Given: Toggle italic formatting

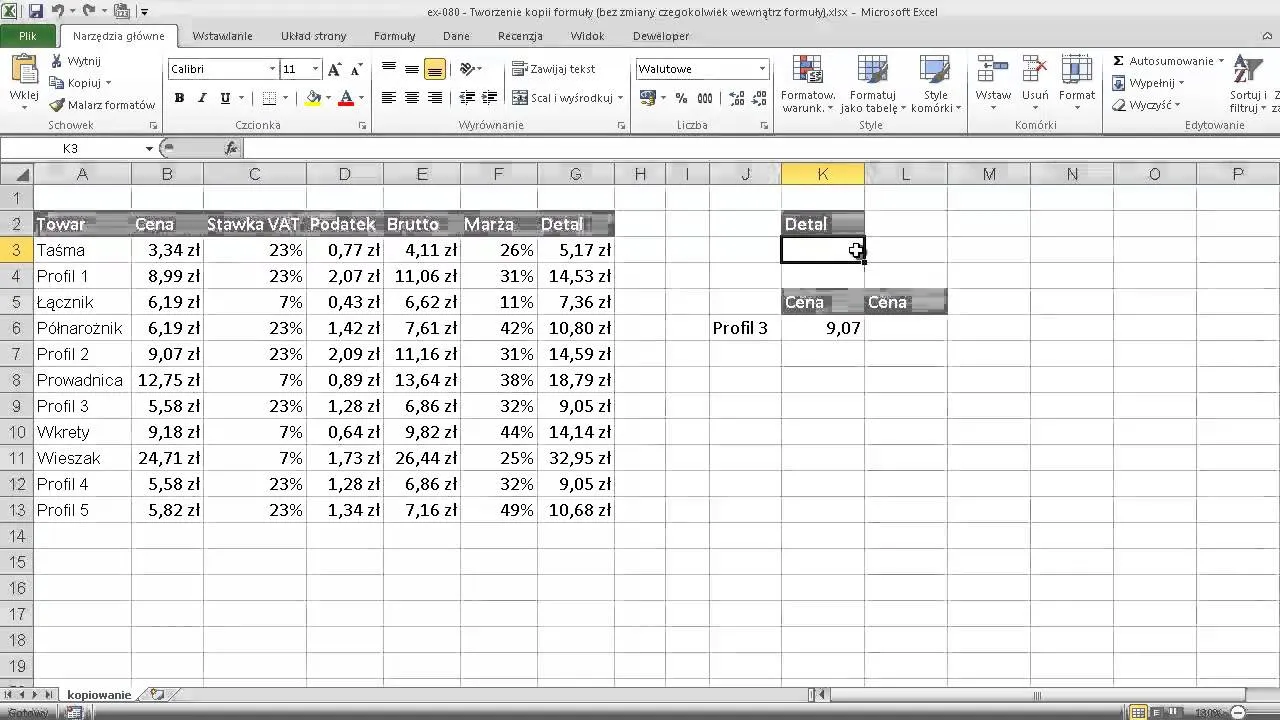Looking at the screenshot, I should 202,98.
